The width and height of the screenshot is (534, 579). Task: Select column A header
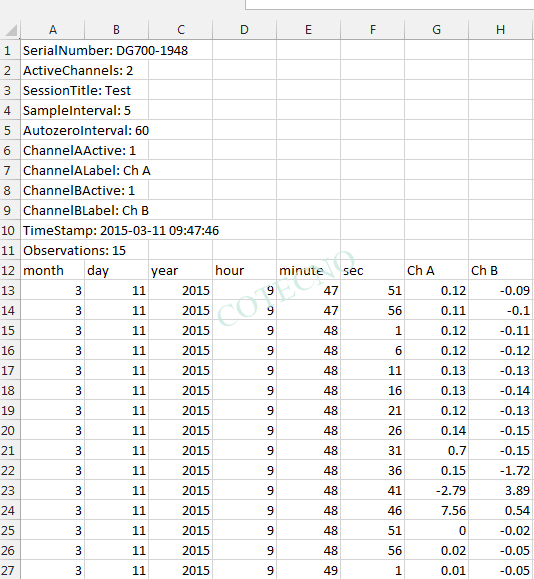tap(53, 30)
